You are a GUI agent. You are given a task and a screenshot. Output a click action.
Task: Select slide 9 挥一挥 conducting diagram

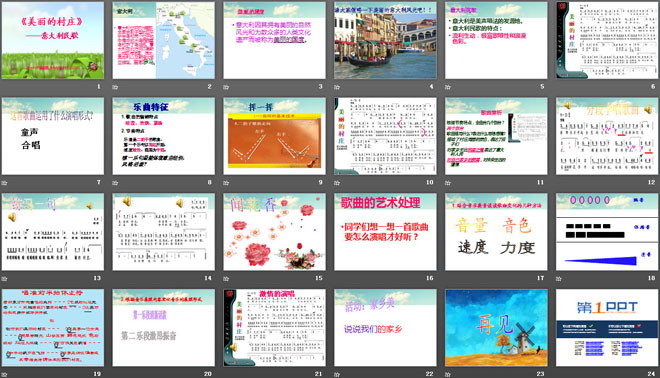274,136
